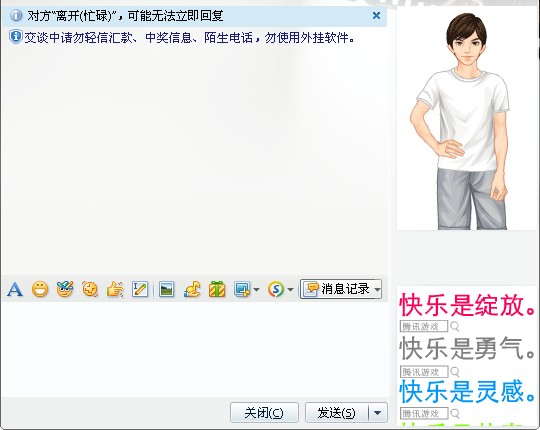
Task: Click the message input text area
Action: pyautogui.click(x=195, y=349)
